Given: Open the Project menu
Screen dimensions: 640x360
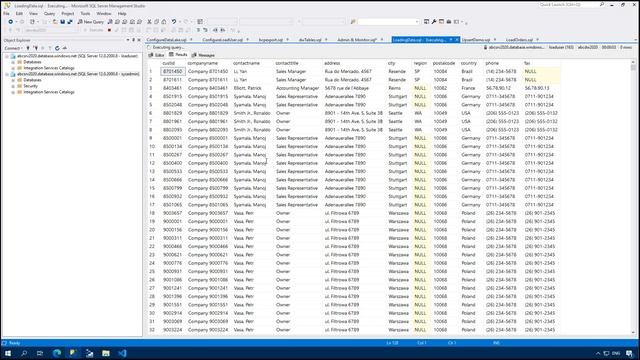Looking at the screenshot, I should 68,13.
